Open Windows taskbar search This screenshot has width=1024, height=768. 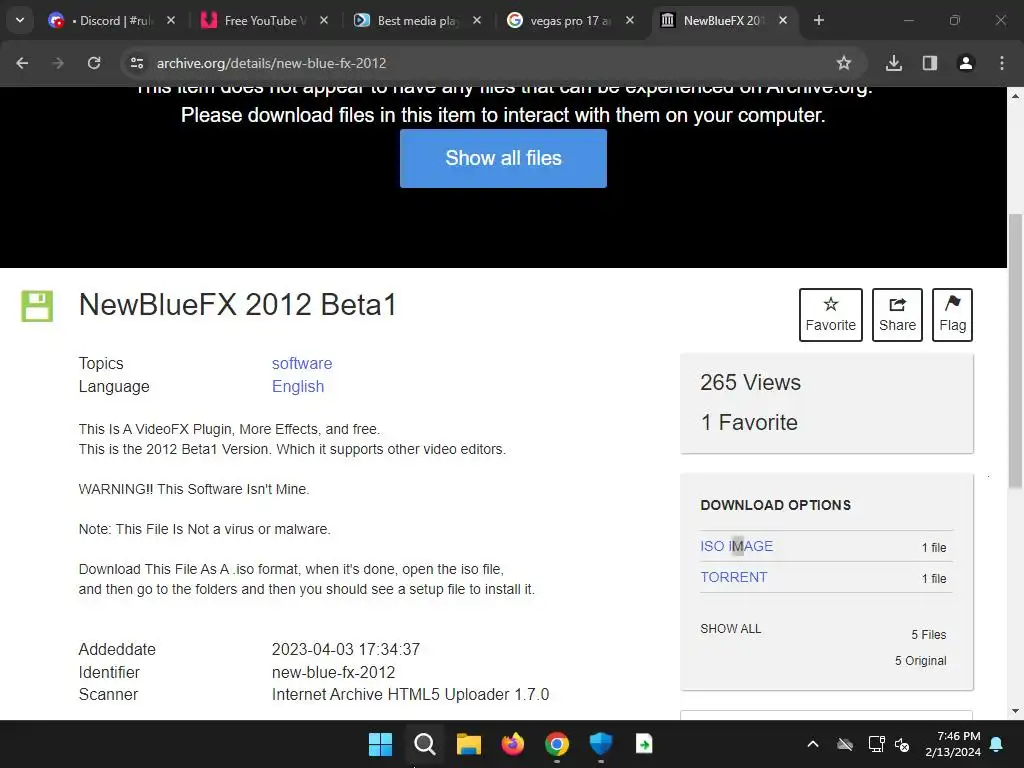tap(424, 744)
